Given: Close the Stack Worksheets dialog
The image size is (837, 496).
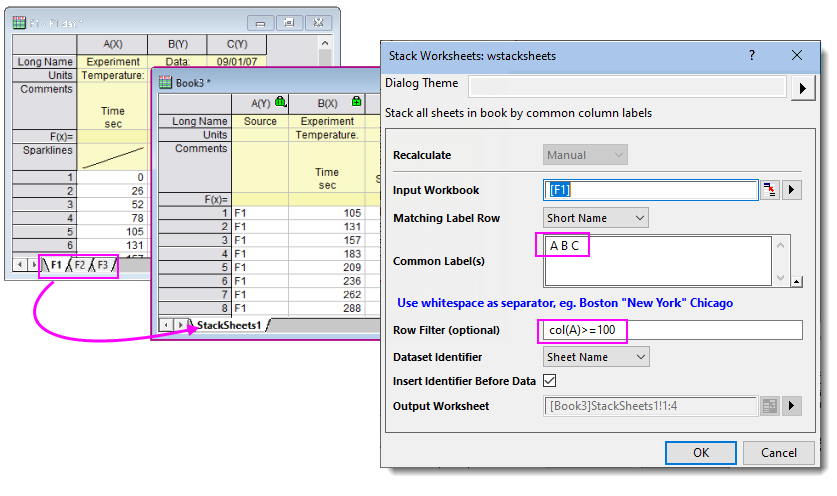Looking at the screenshot, I should coord(796,55).
